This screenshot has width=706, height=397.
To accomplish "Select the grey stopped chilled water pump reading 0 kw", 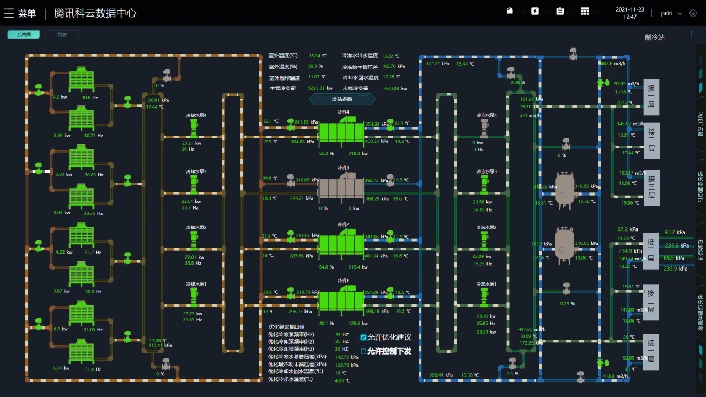I will coord(484,128).
